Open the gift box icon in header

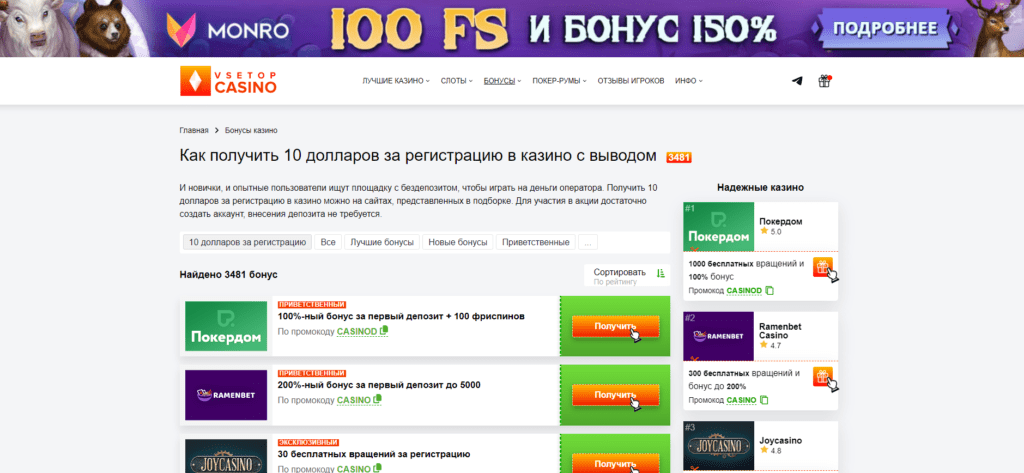point(824,81)
